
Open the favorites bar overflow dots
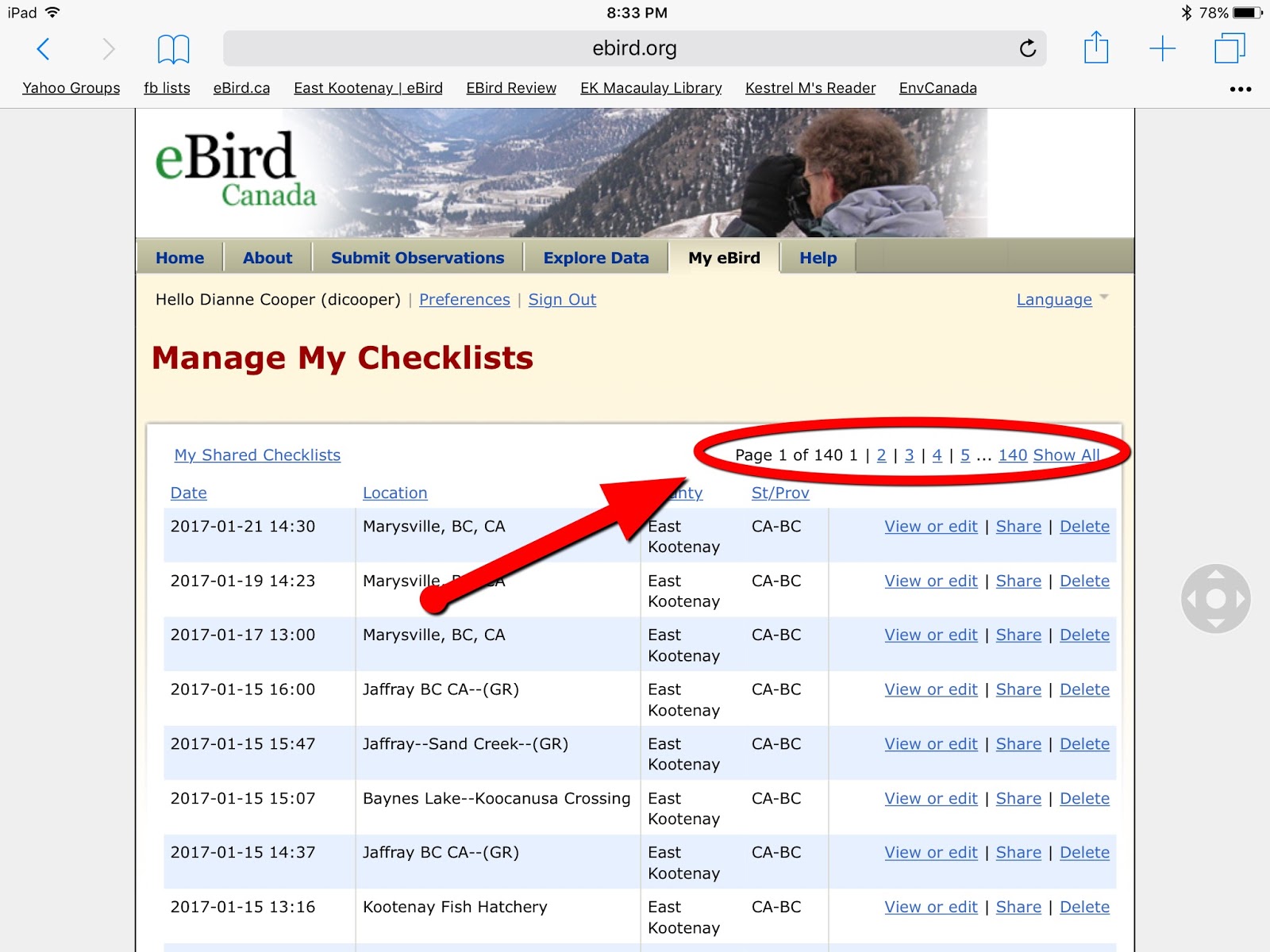coord(1241,89)
